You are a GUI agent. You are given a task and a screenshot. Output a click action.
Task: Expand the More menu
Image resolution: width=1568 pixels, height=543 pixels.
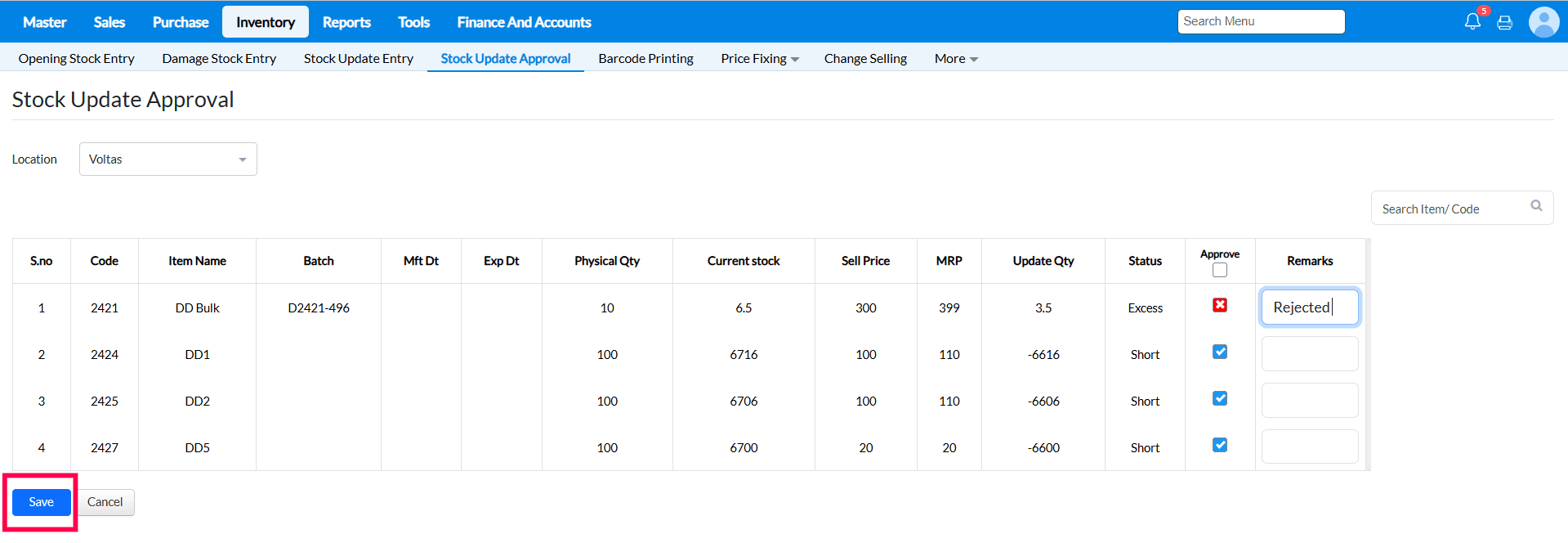click(955, 59)
